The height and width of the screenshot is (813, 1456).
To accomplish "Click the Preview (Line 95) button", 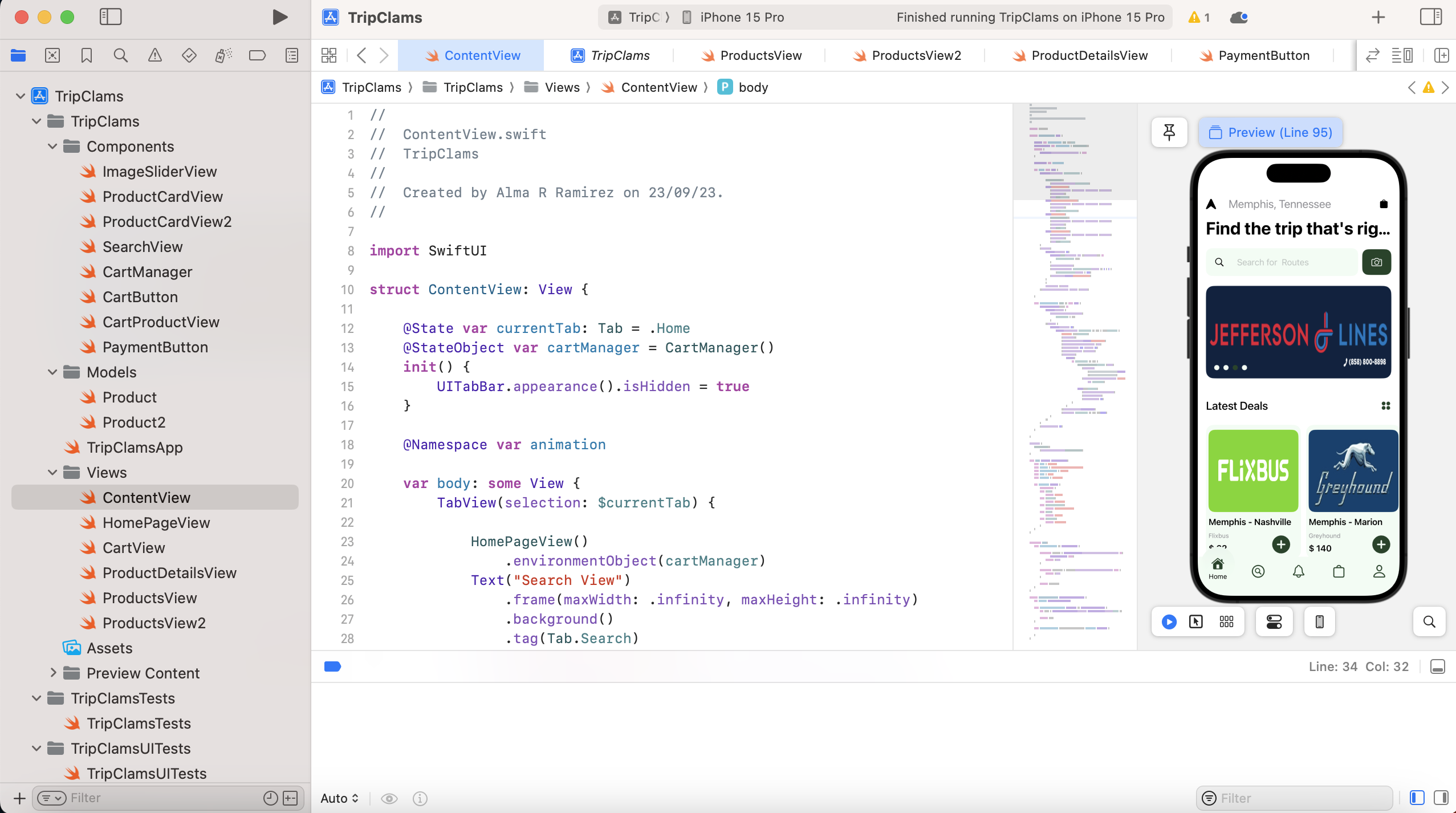I will [x=1271, y=132].
